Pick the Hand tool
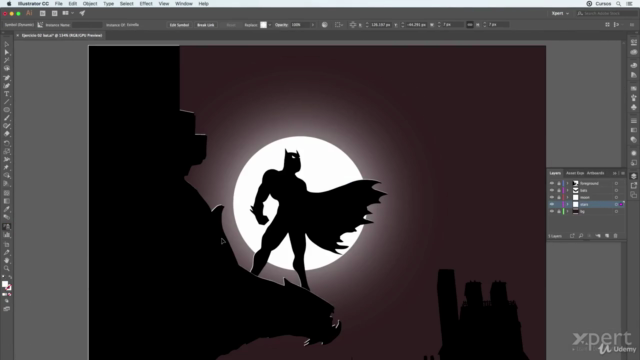Screen dimensions: 640x360 pos(7,260)
